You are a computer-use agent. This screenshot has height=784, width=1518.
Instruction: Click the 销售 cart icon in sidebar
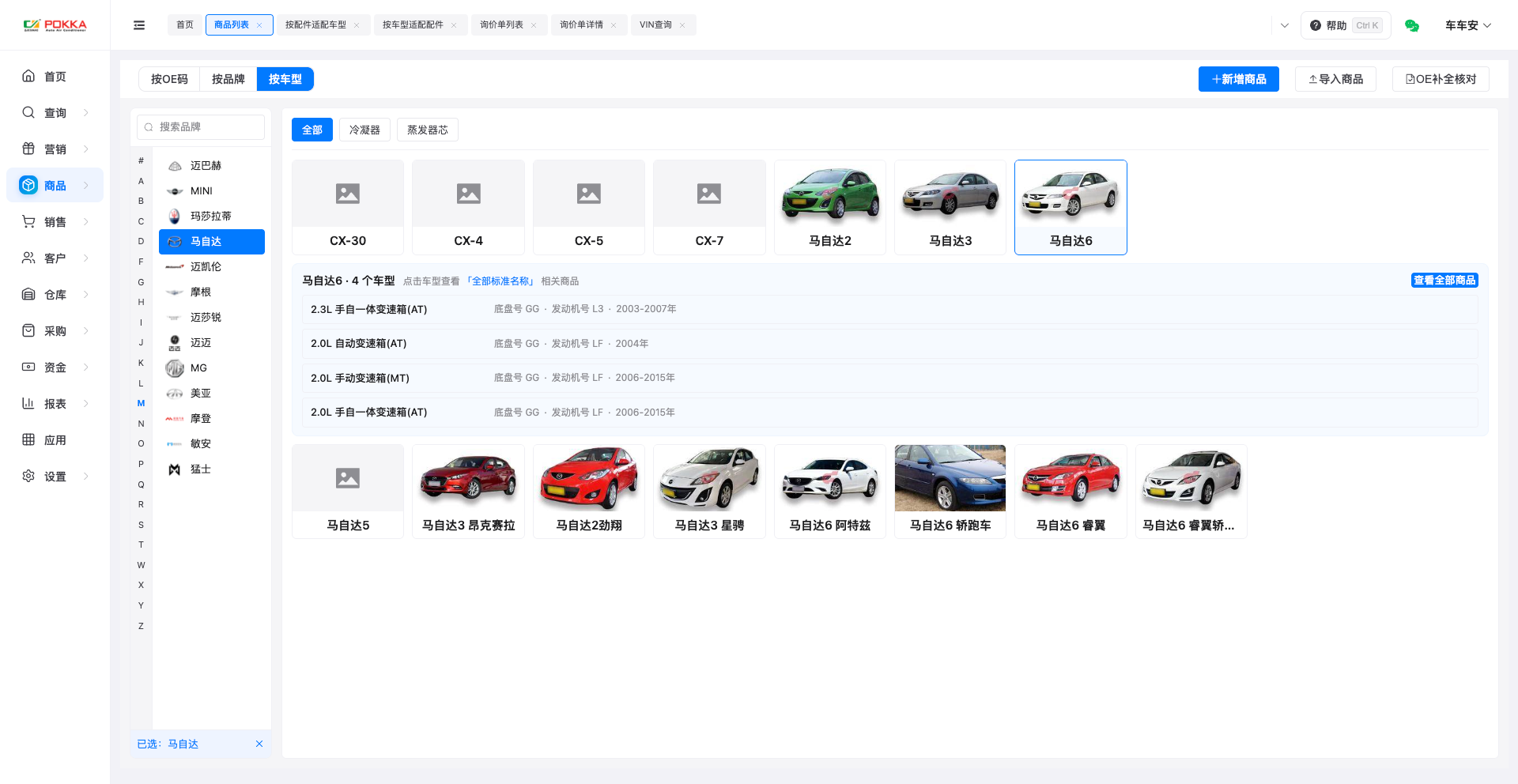(x=28, y=221)
